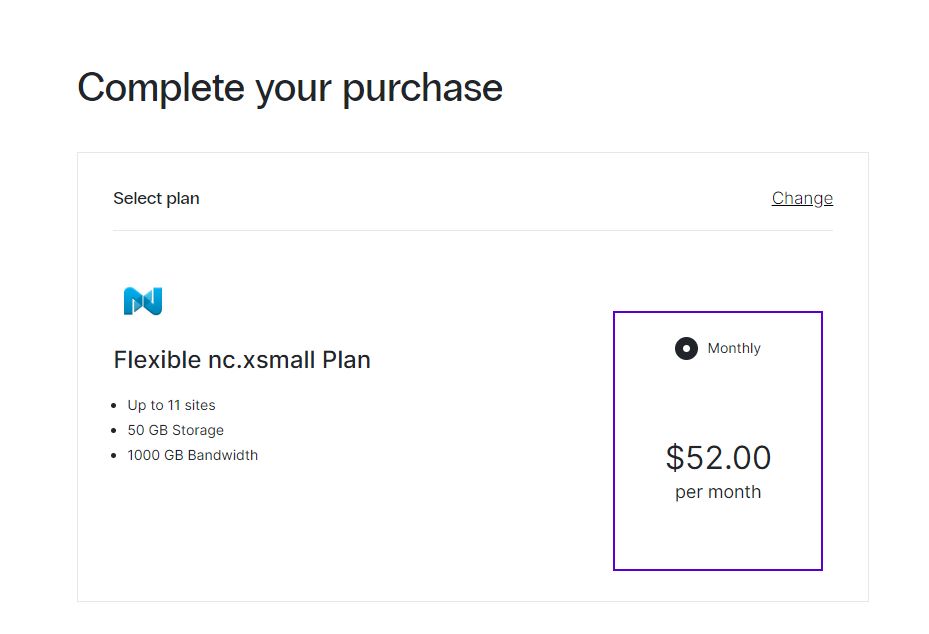Click the word "Complete" in page heading
Viewport: 929px width, 634px height.
(x=161, y=88)
